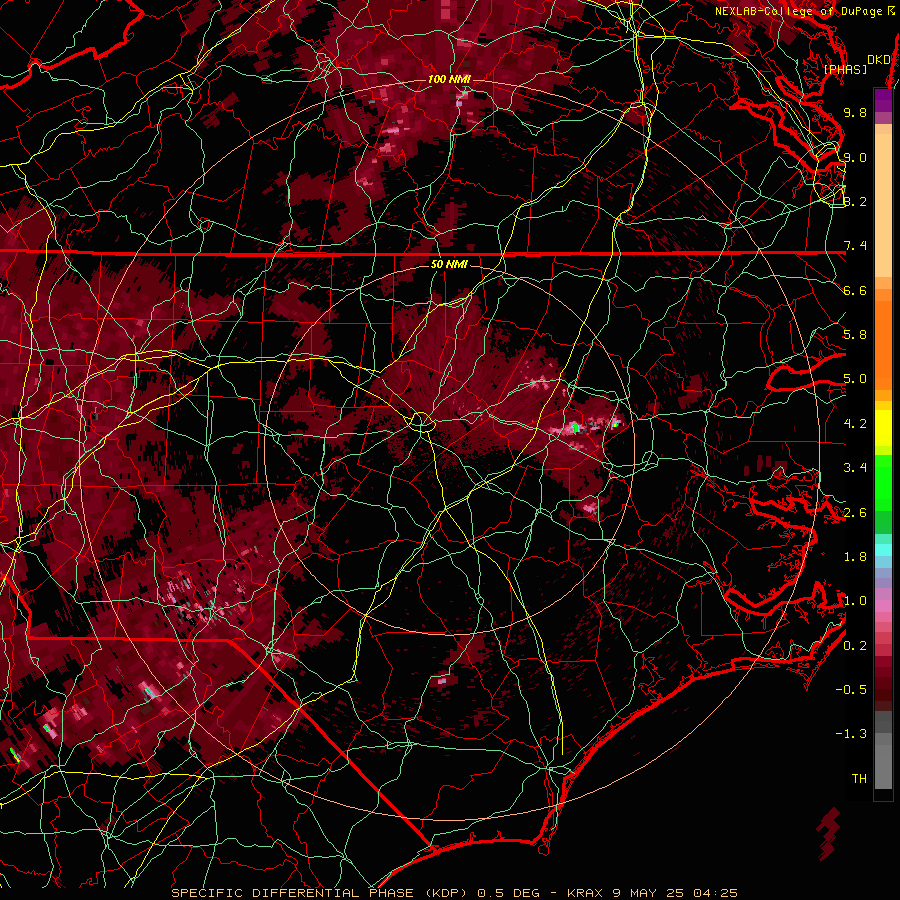Click the 1.0 scale value
Viewport: 900px width, 900px height.
coord(855,601)
